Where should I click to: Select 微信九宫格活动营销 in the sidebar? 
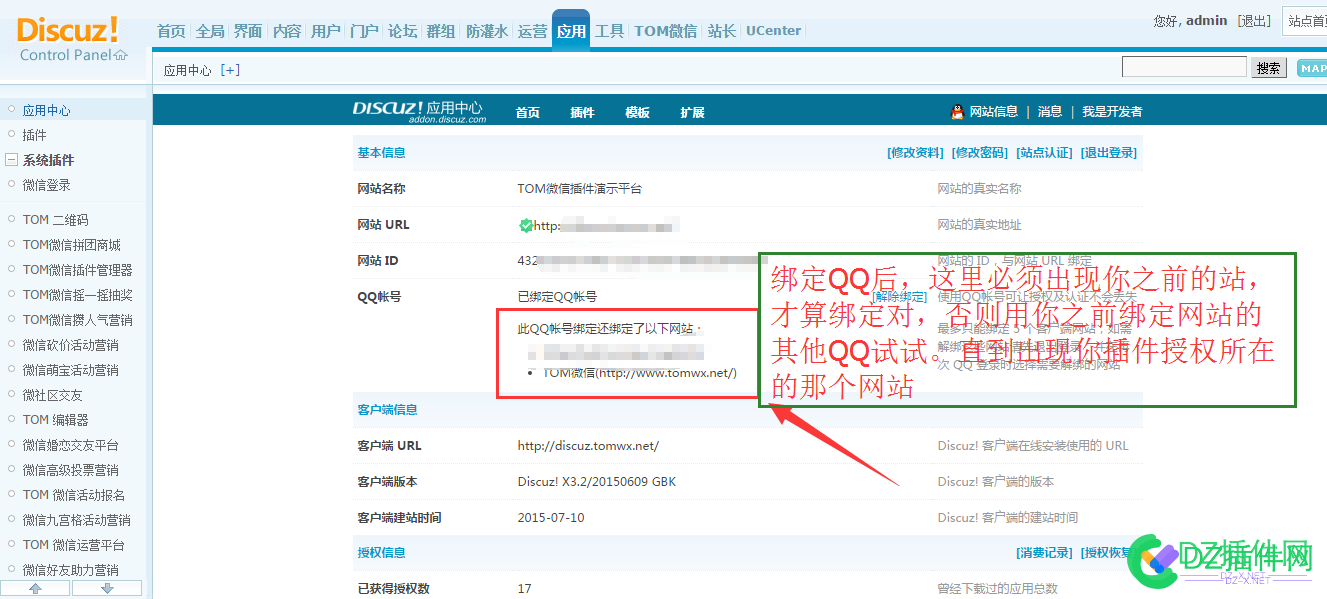click(x=77, y=520)
